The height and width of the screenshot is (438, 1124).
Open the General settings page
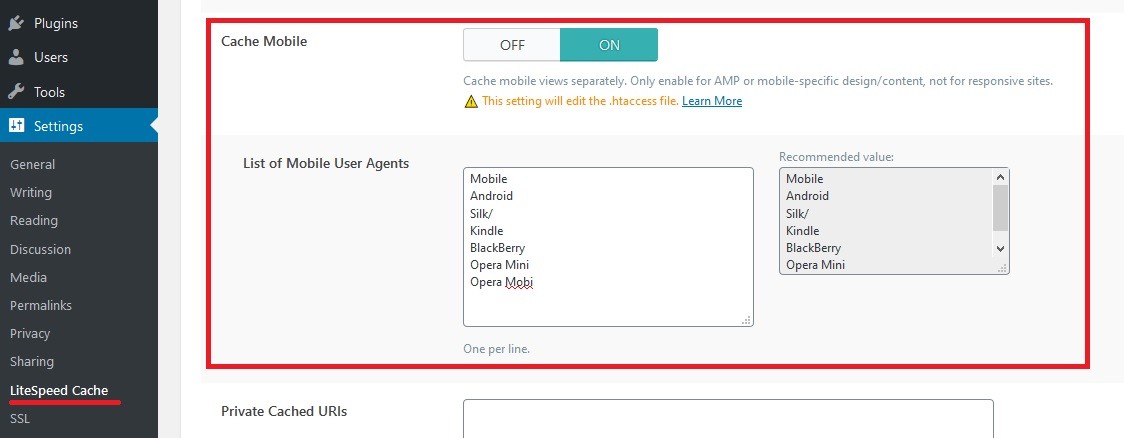coord(33,164)
